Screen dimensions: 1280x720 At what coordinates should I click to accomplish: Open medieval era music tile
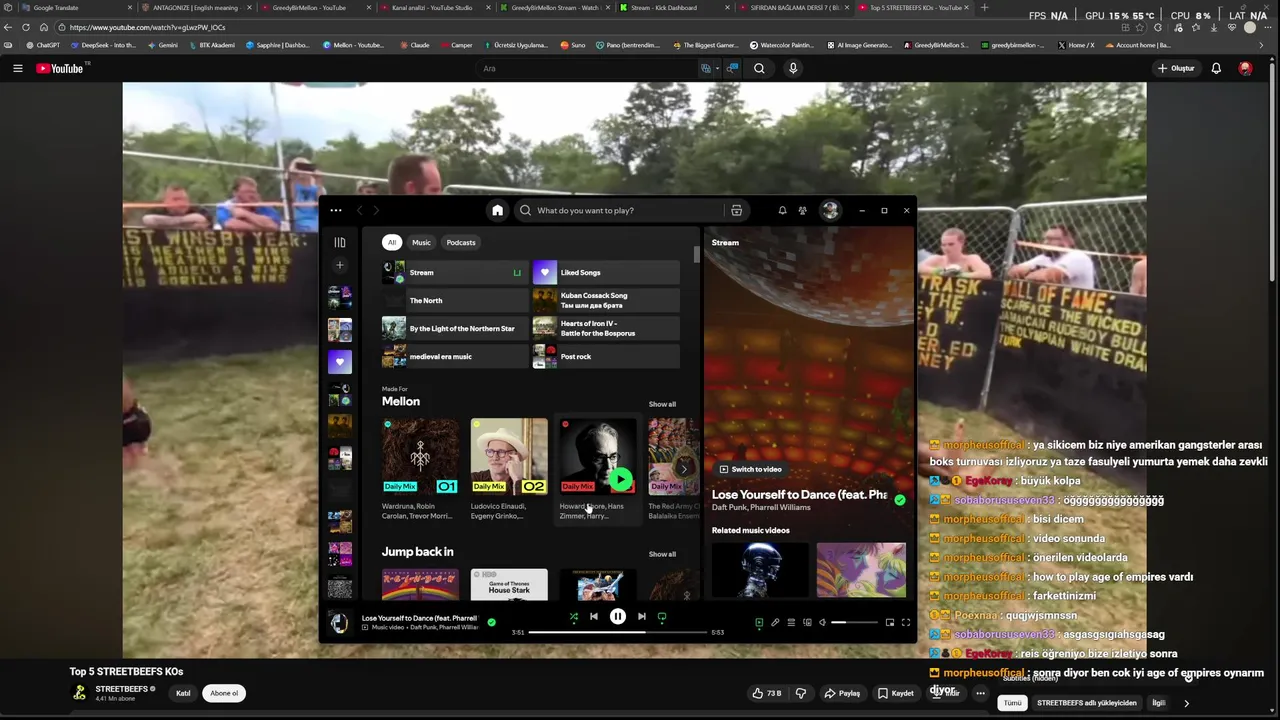[x=455, y=356]
